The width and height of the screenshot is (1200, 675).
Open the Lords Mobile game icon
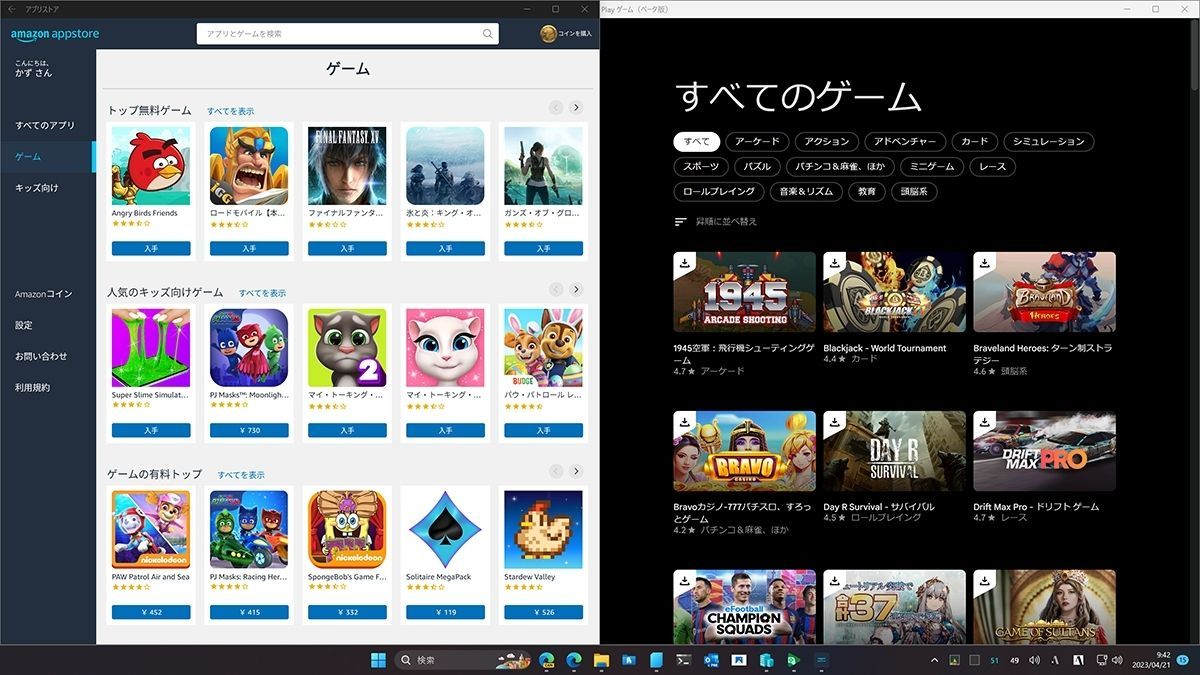click(x=249, y=166)
